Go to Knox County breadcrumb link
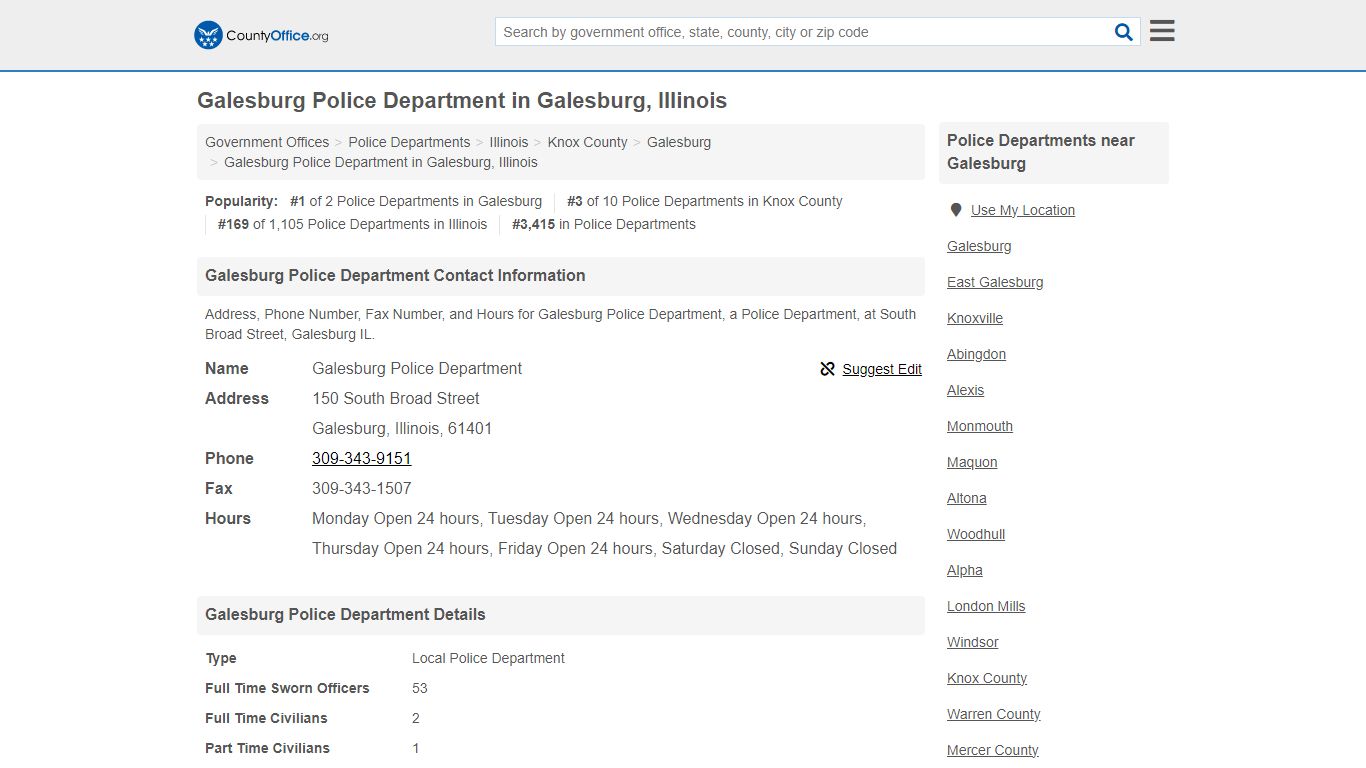The image size is (1366, 768). coord(587,142)
